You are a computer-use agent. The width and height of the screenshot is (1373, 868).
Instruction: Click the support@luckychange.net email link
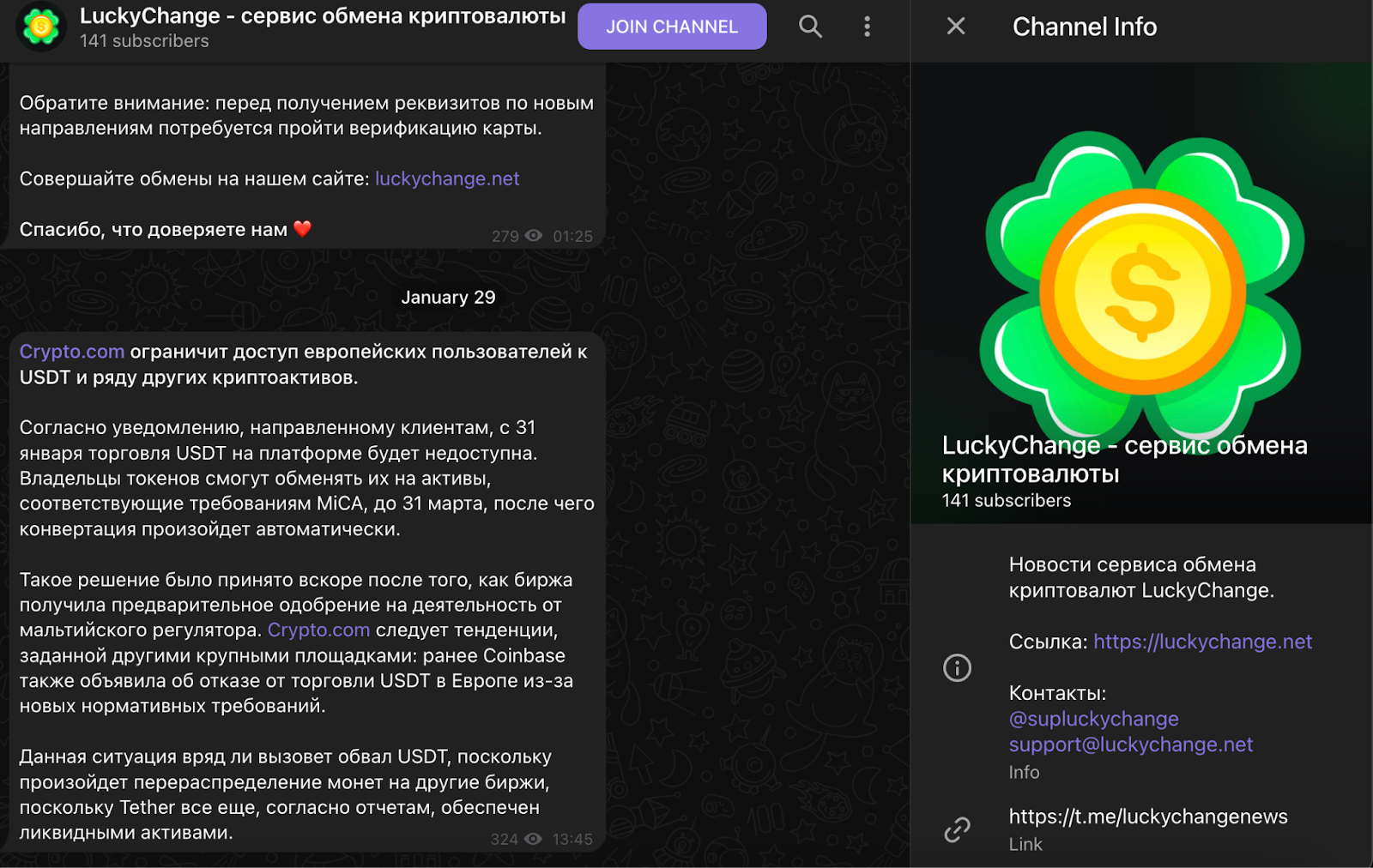click(1131, 744)
